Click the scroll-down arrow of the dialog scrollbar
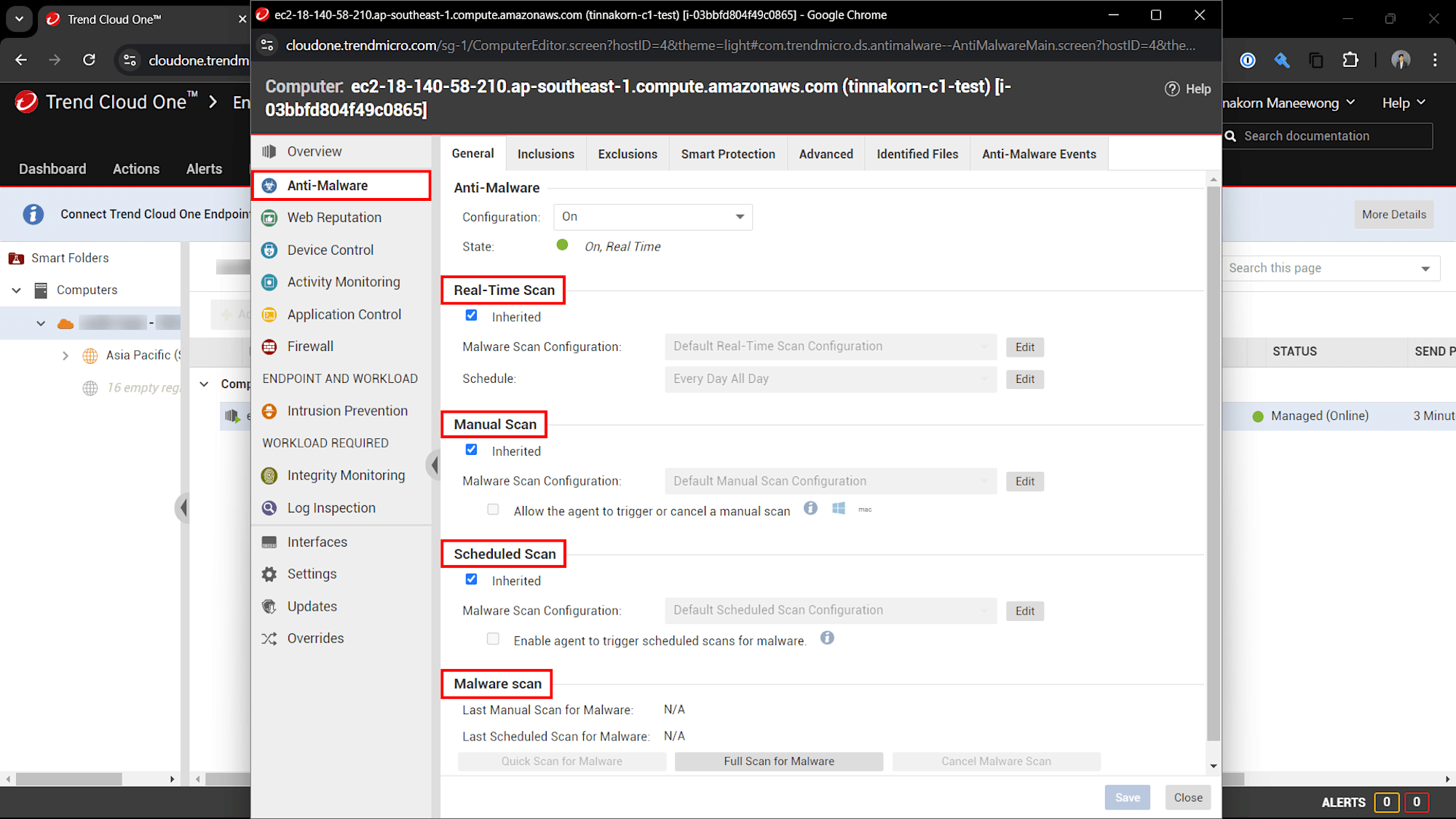 click(x=1213, y=766)
